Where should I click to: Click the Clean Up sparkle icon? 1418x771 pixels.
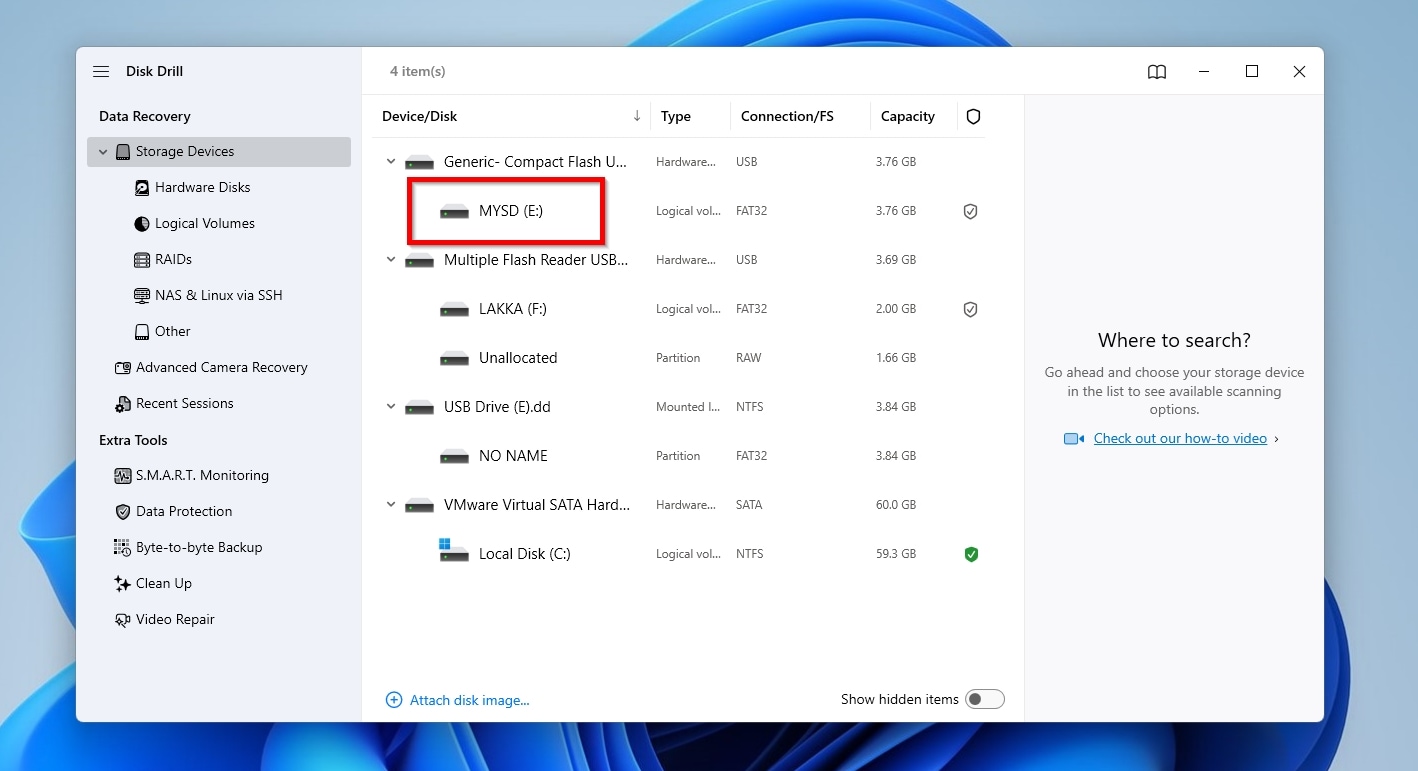tap(123, 584)
